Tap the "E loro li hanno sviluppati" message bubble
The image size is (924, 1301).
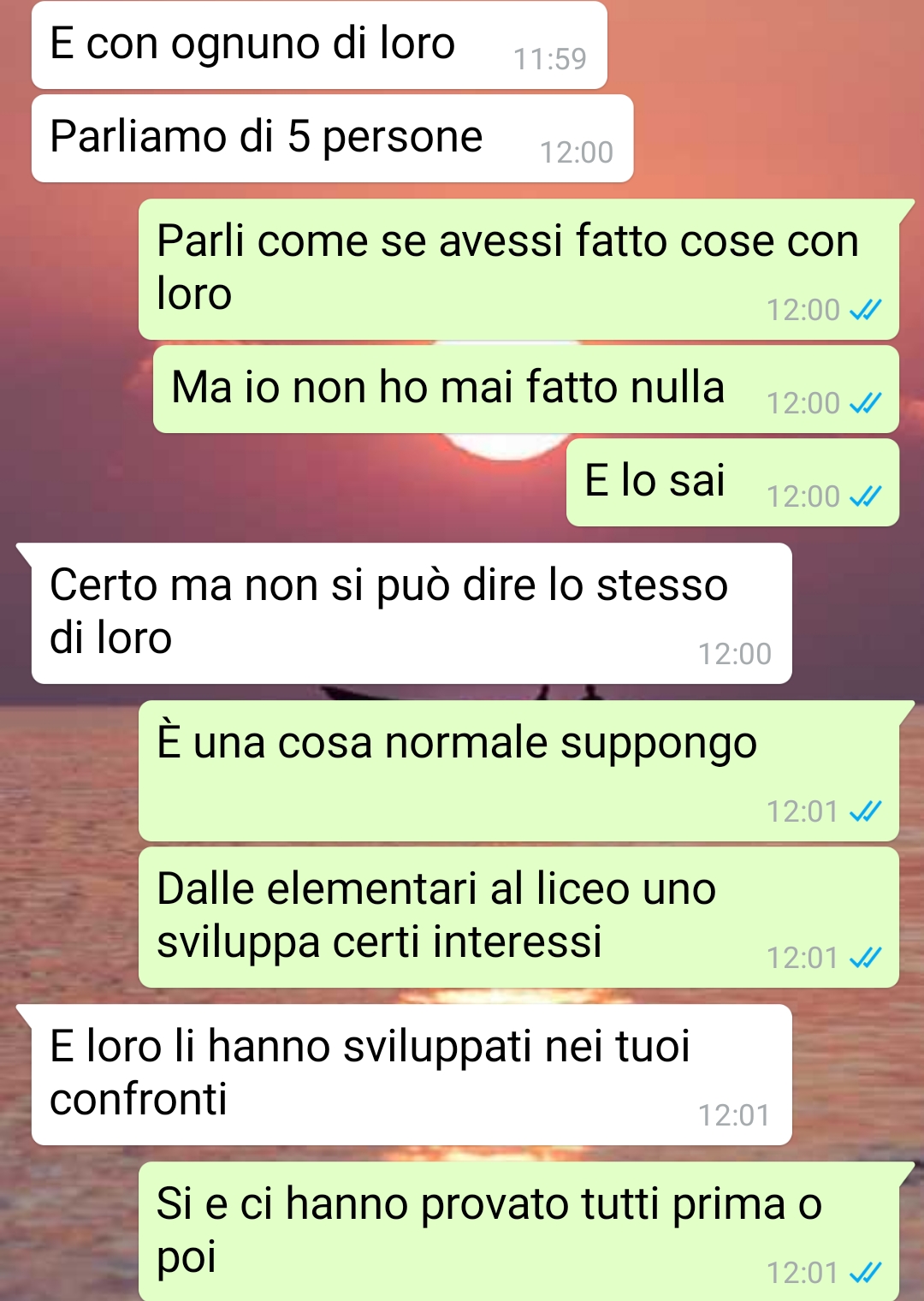pos(412,1074)
